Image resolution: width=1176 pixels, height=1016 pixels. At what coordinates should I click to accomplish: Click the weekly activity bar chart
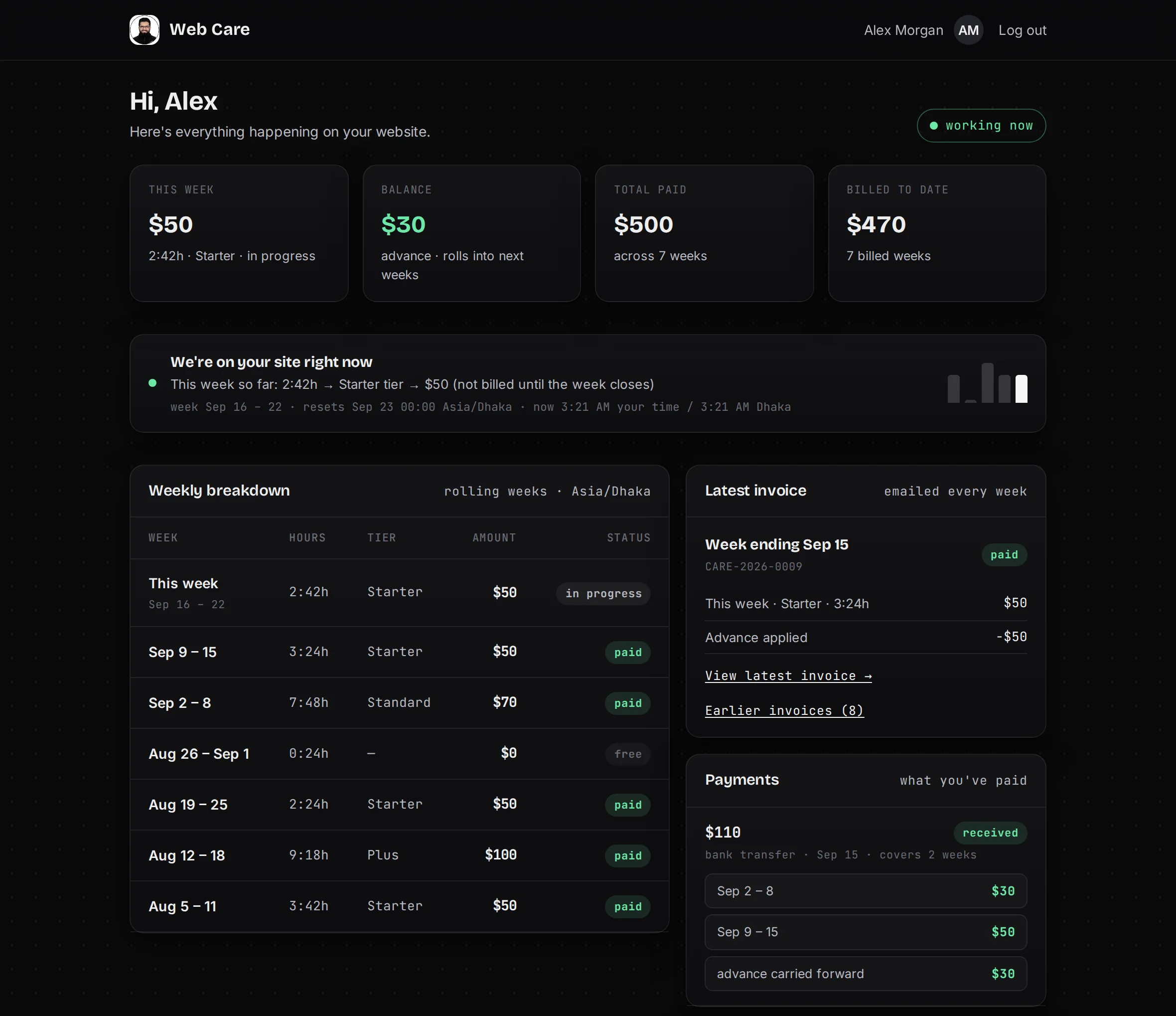click(987, 383)
